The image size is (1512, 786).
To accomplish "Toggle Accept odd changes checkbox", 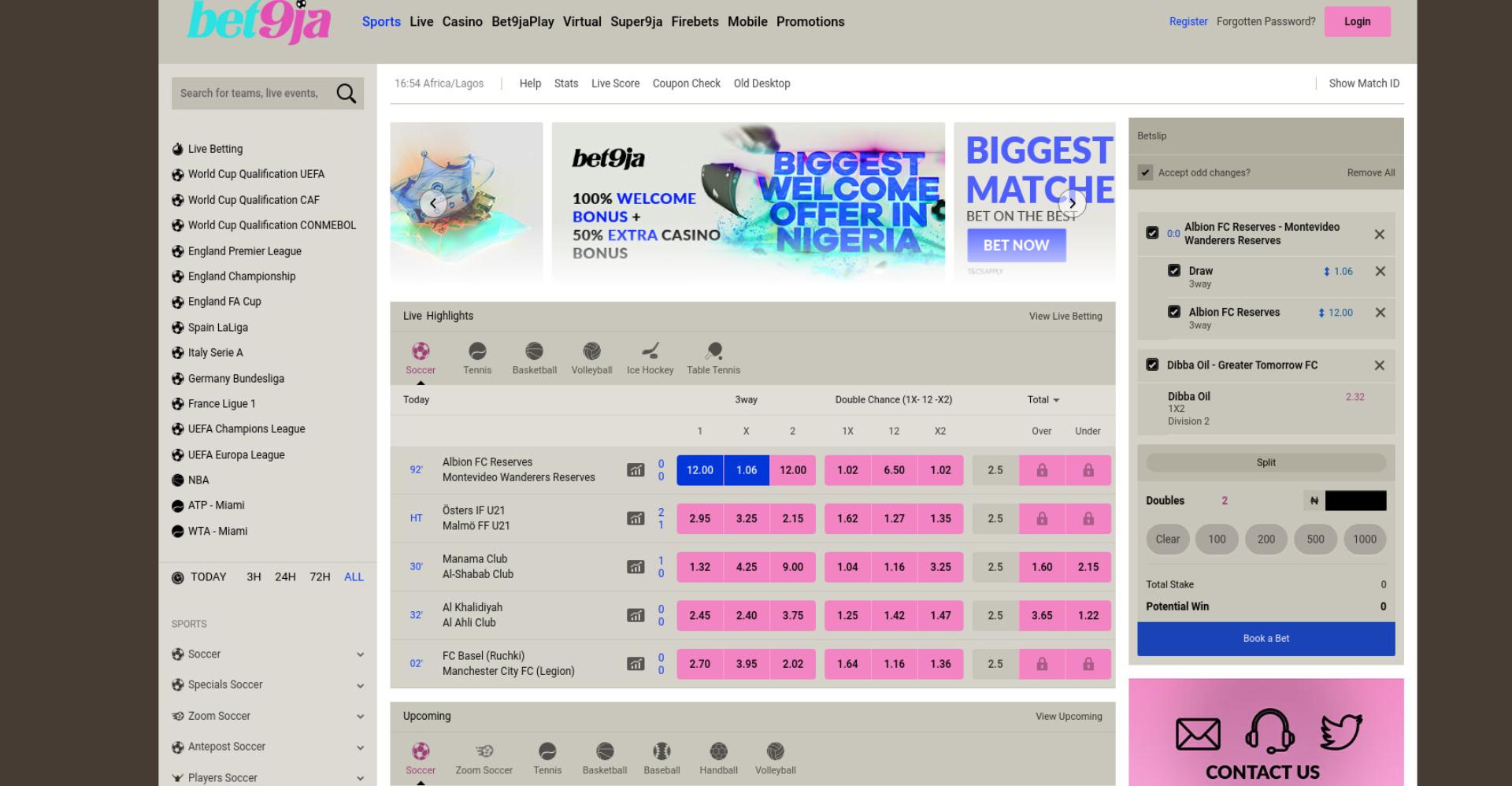I will click(1145, 172).
